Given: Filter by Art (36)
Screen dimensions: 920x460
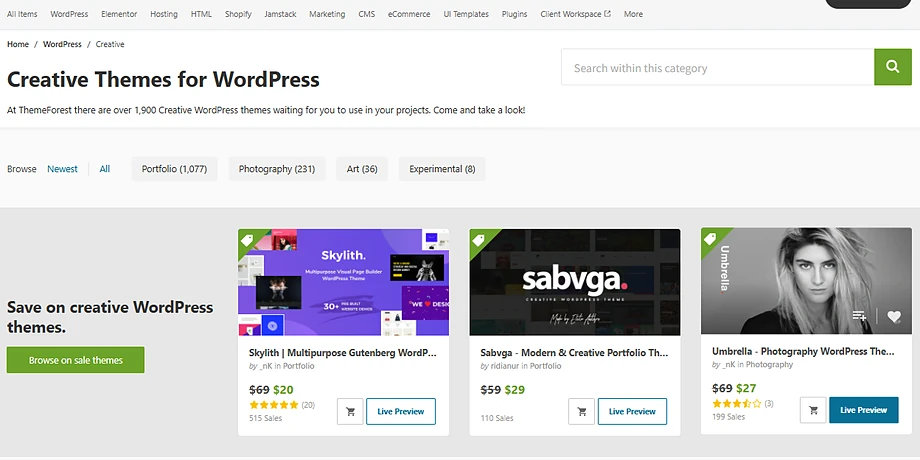Looking at the screenshot, I should (x=362, y=169).
